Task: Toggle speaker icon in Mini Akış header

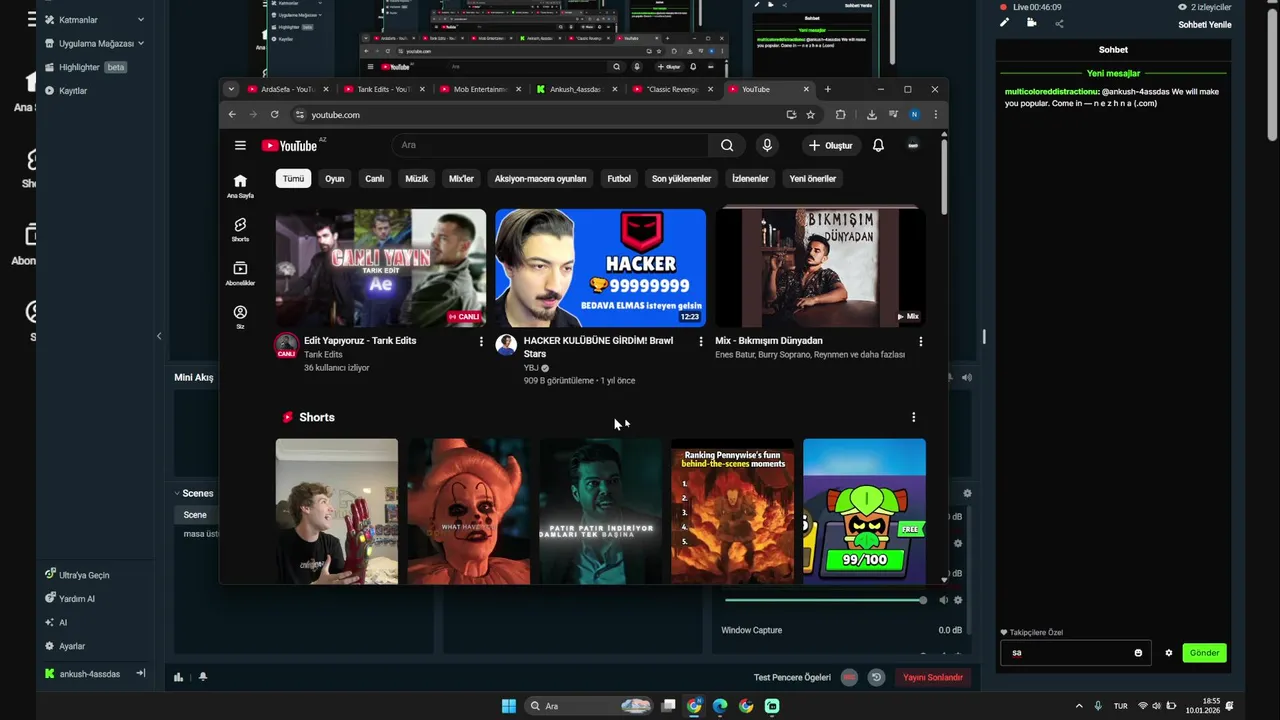Action: coord(967,377)
